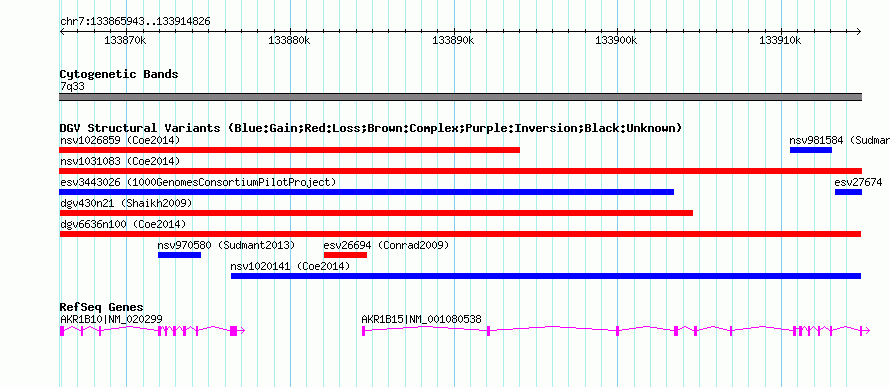890x387 pixels.
Task: Click the red dgv6636n100 loss bar
Action: (x=460, y=234)
